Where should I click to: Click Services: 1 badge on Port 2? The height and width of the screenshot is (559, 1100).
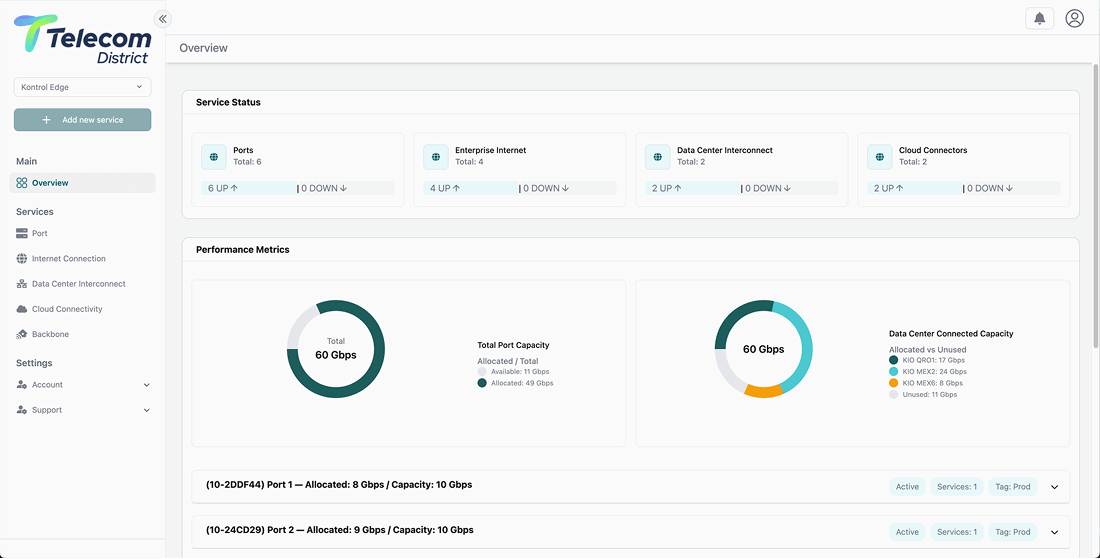tap(957, 532)
